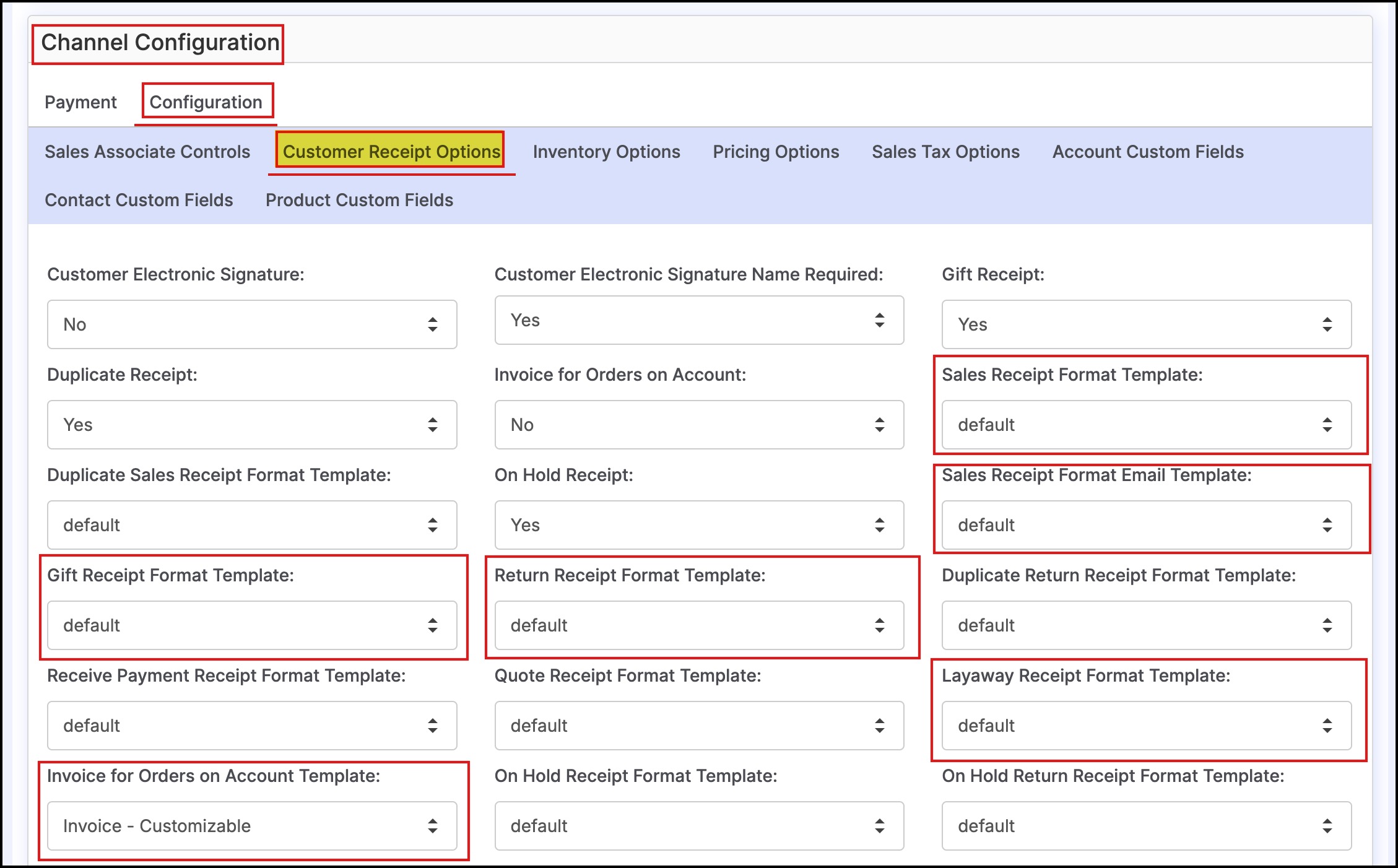Open Gift Receipt dropdown
Viewport: 1398px width, 868px height.
(x=1147, y=324)
